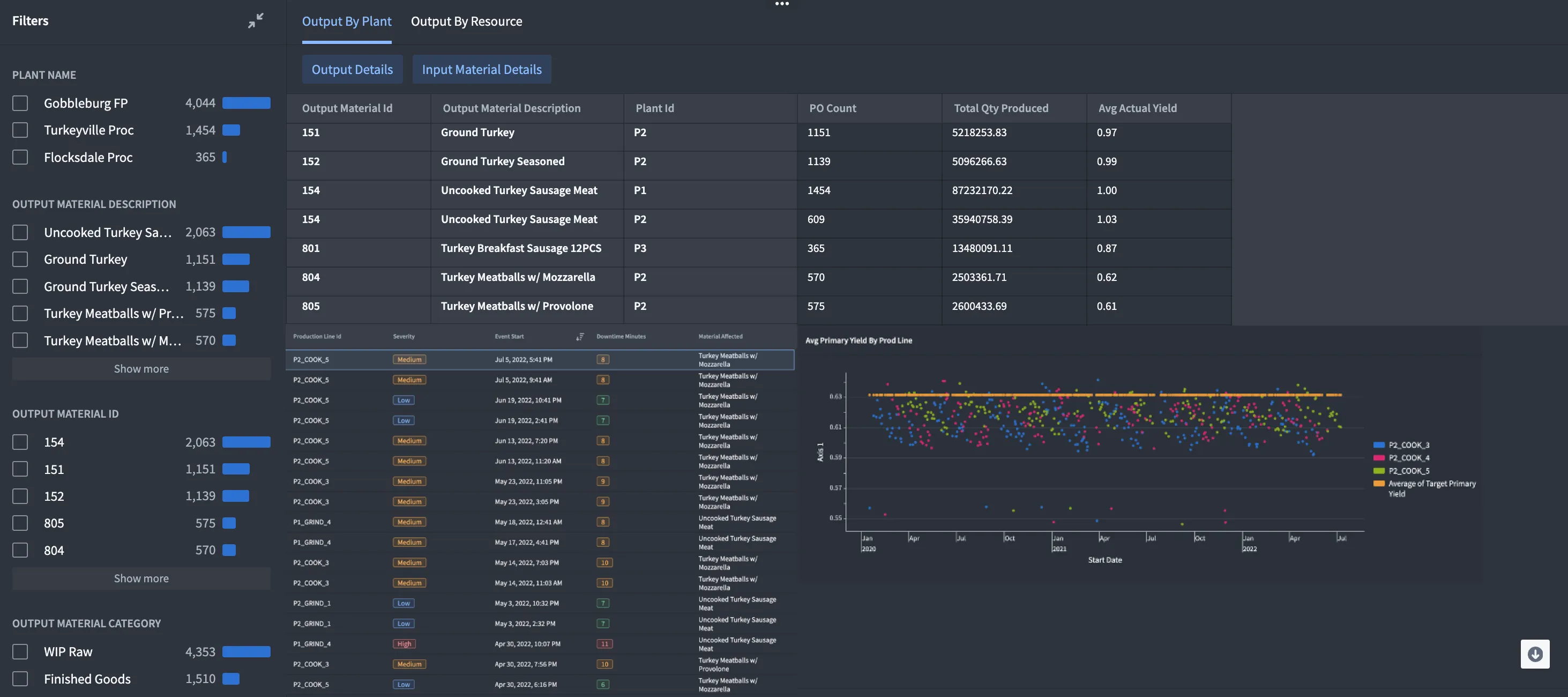1568x697 pixels.
Task: Sort by the Downtime Minutes column header
Action: pyautogui.click(x=620, y=336)
